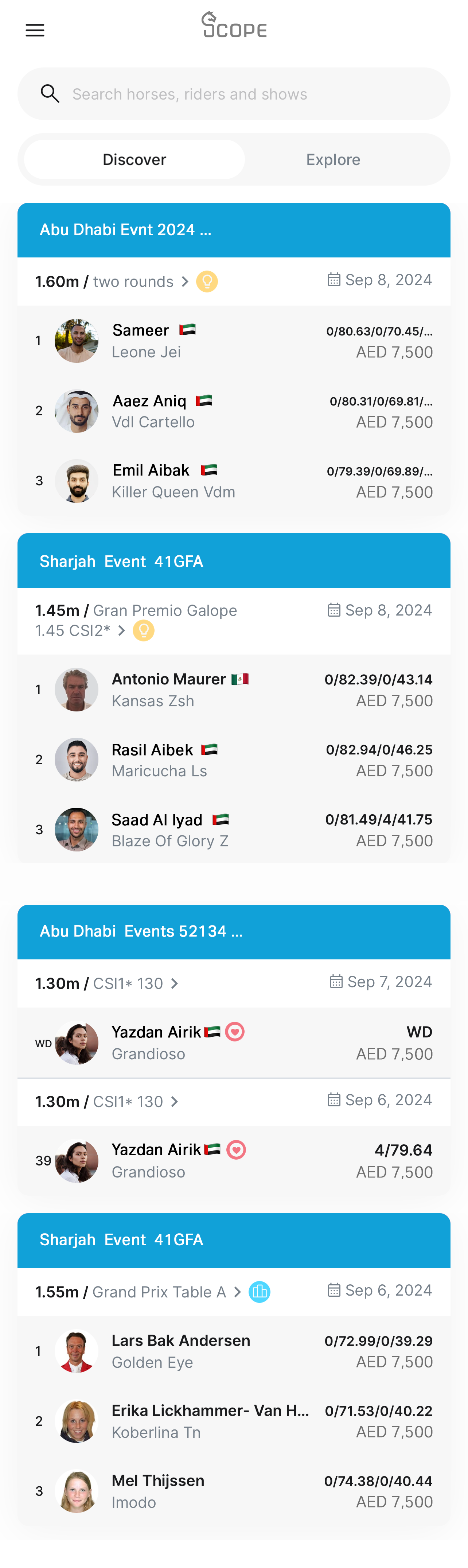Click the UAE flag next to Sameer
This screenshot has width=468, height=1568.
187,330
